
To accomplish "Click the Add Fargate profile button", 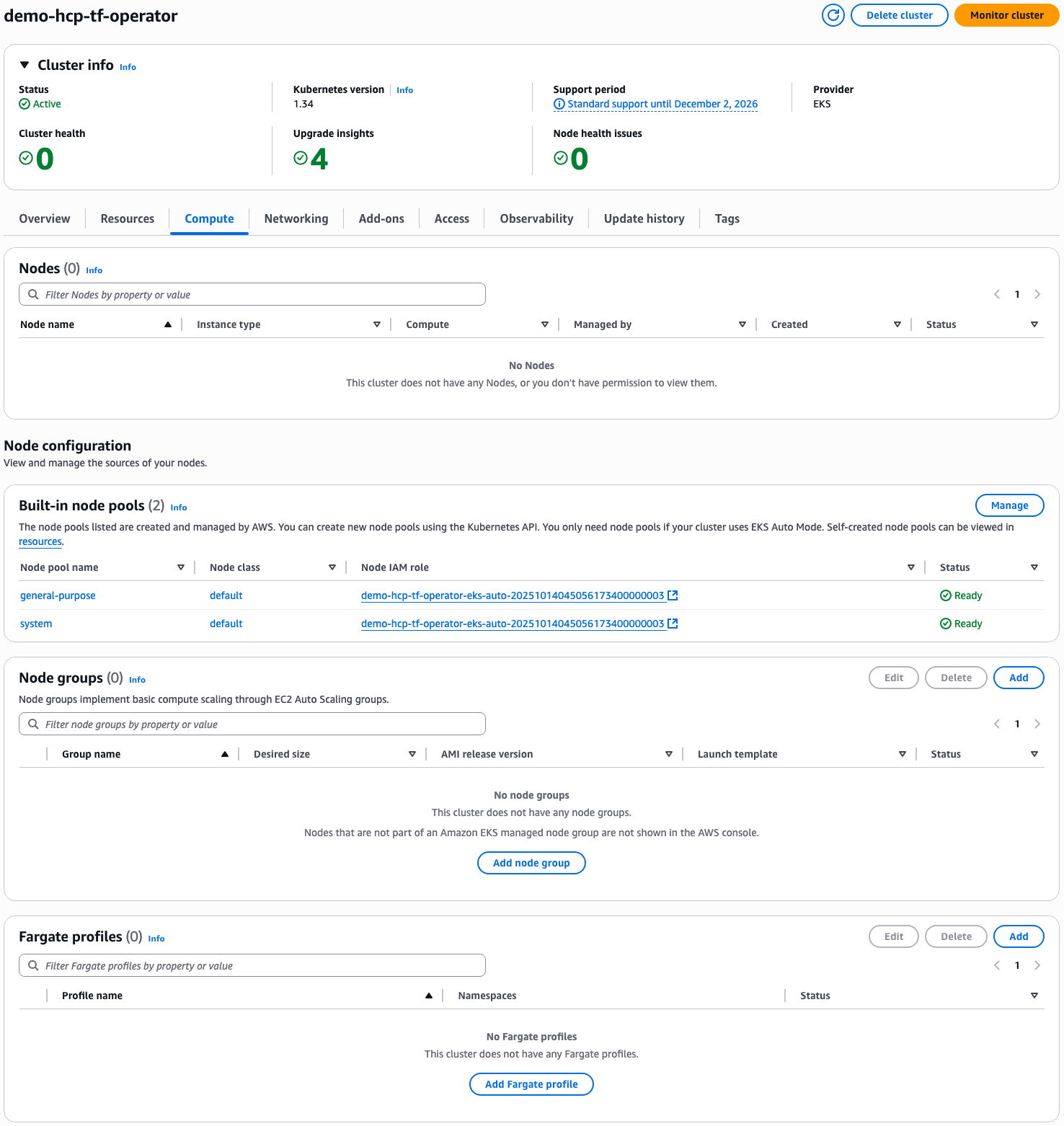I will 531,1084.
